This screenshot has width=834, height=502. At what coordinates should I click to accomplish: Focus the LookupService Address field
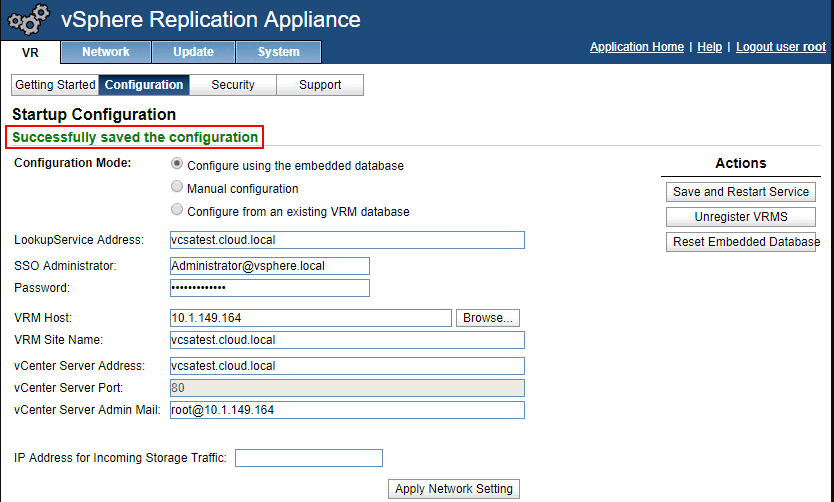click(347, 240)
